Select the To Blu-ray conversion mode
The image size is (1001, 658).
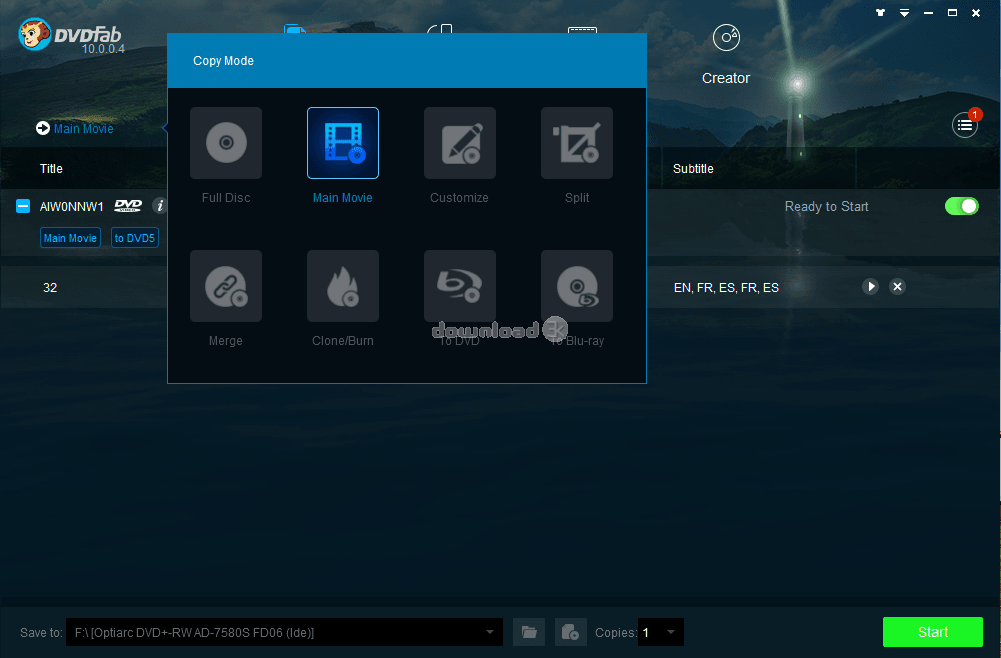pyautogui.click(x=576, y=286)
